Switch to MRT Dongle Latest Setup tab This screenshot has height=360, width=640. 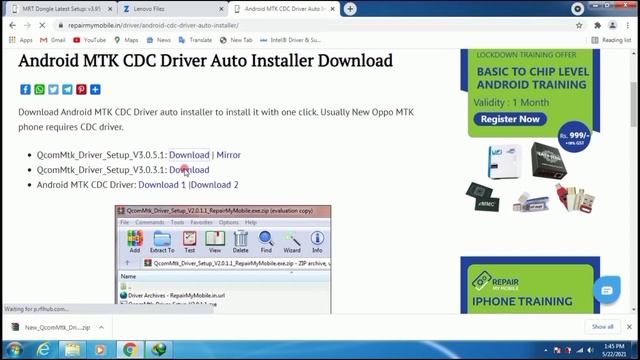coord(61,9)
